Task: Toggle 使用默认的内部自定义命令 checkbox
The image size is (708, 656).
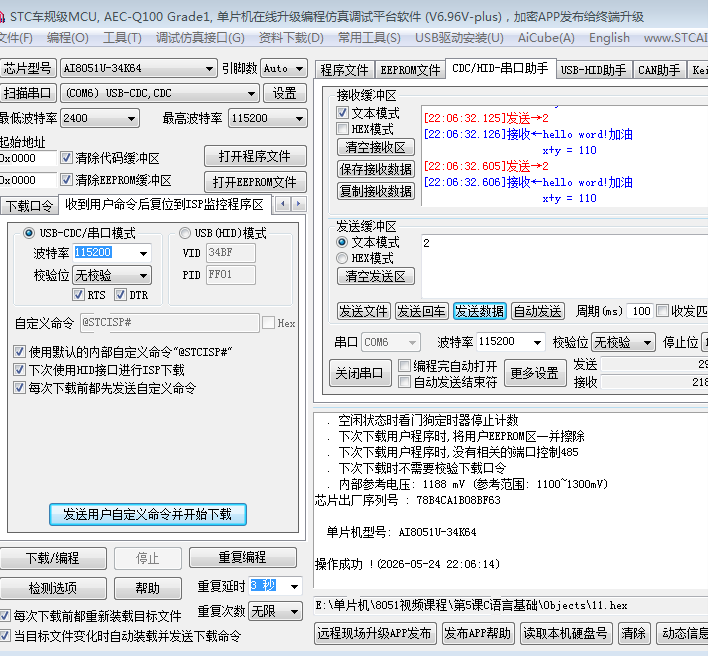Action: point(19,352)
